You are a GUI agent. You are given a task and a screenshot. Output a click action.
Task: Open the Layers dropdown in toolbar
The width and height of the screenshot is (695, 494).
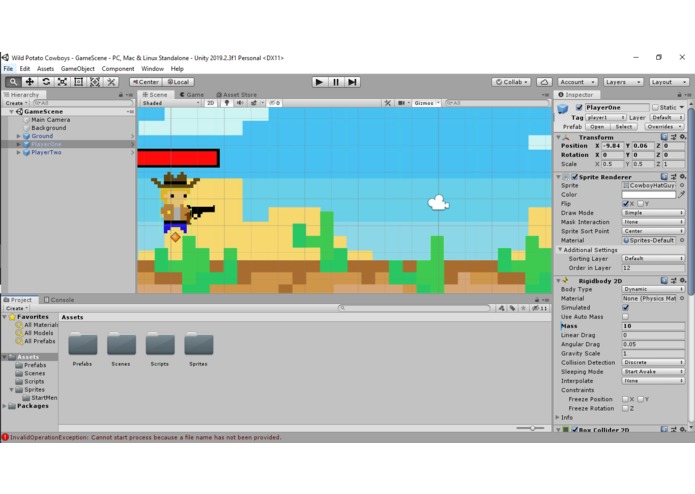[623, 82]
